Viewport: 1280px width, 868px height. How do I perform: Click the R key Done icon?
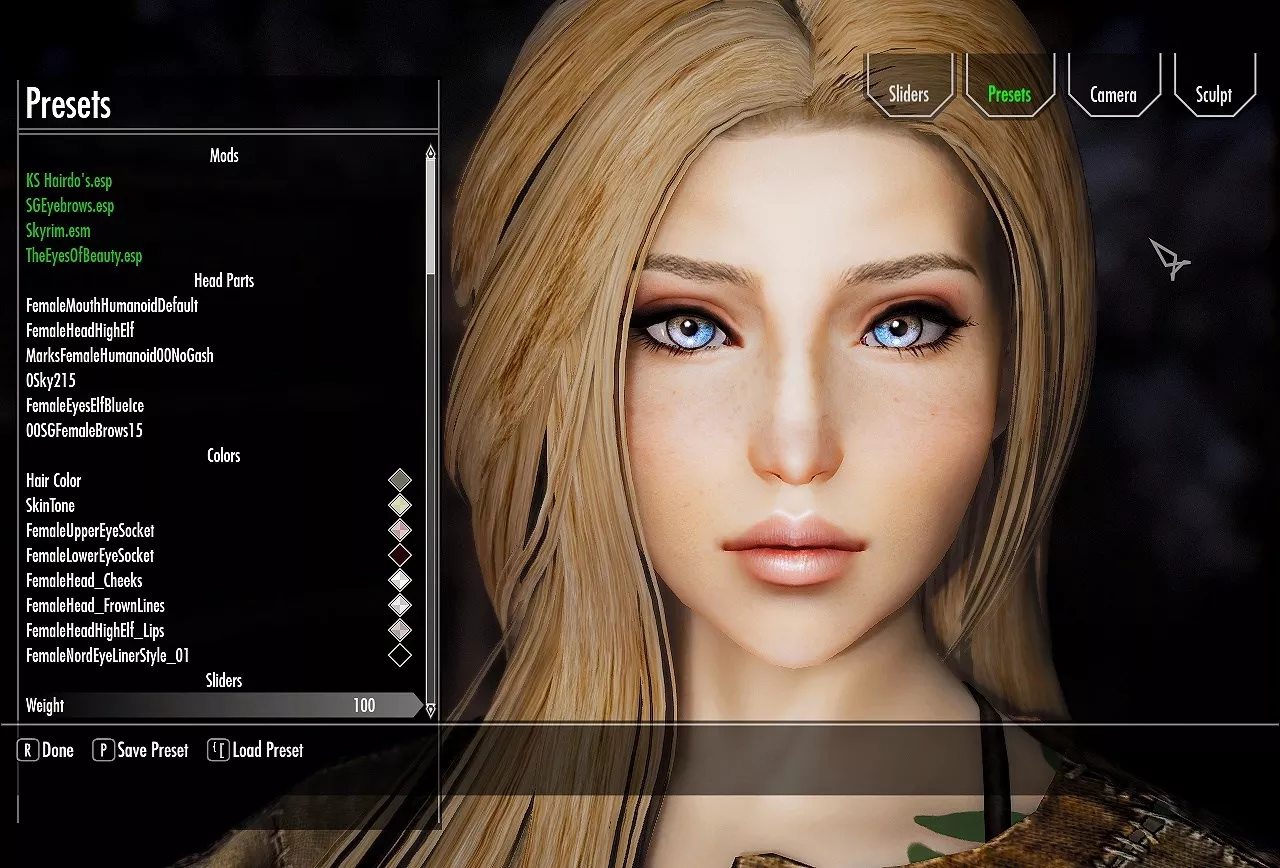28,750
